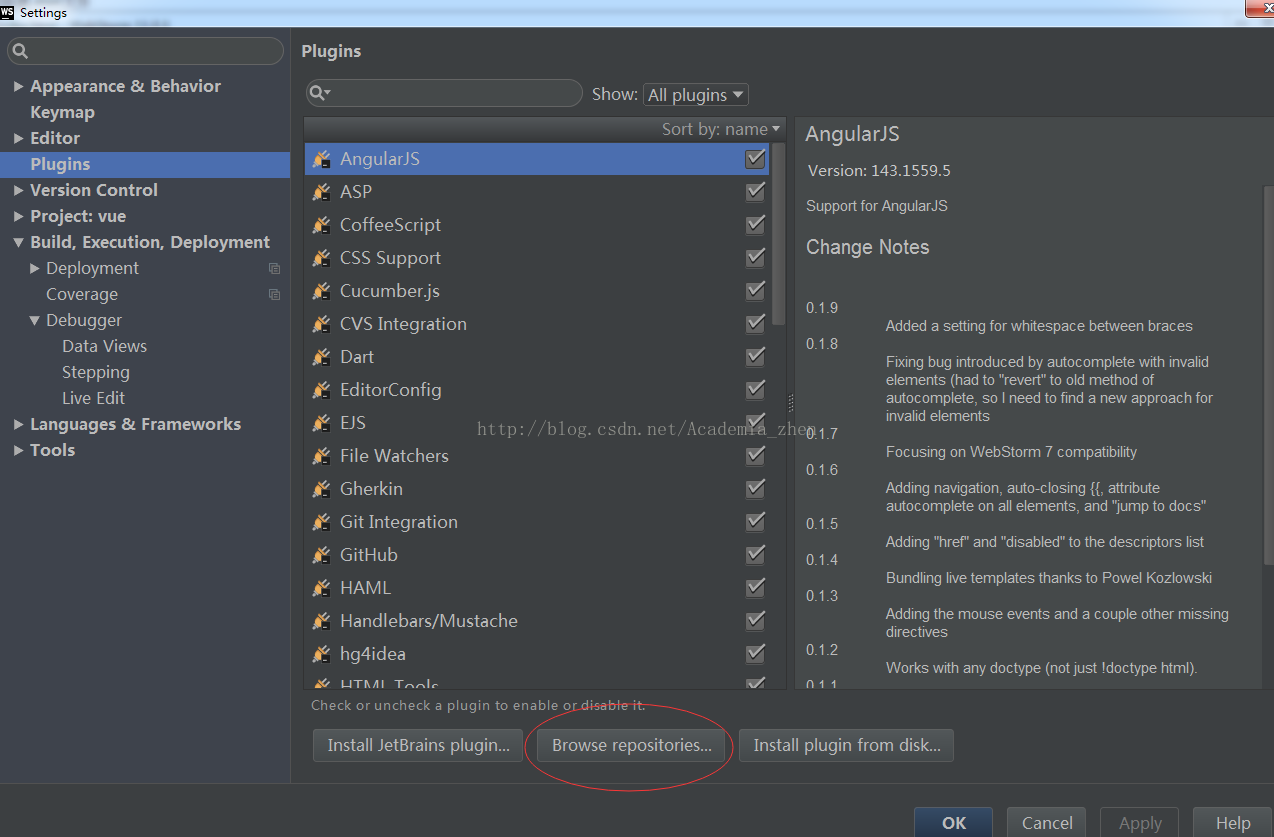
Task: Uncheck the Dart plugin checkbox
Action: tap(755, 357)
